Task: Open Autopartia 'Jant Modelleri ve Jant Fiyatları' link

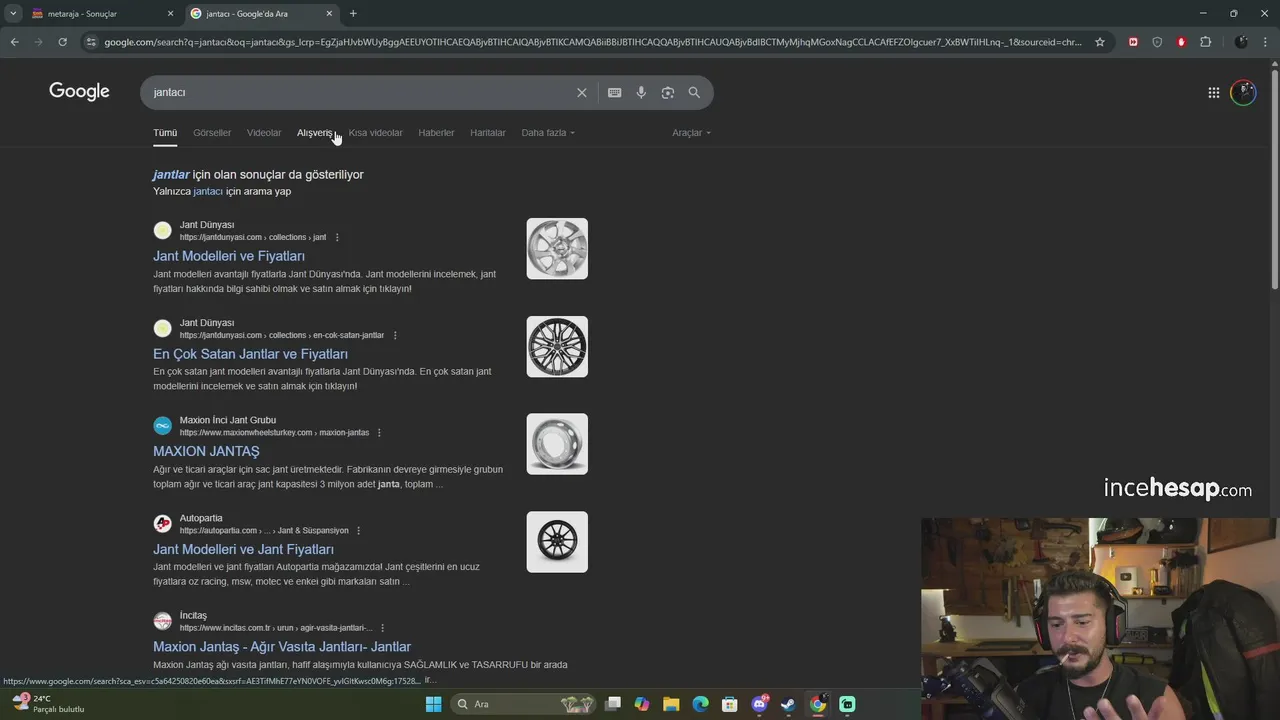Action: (243, 549)
